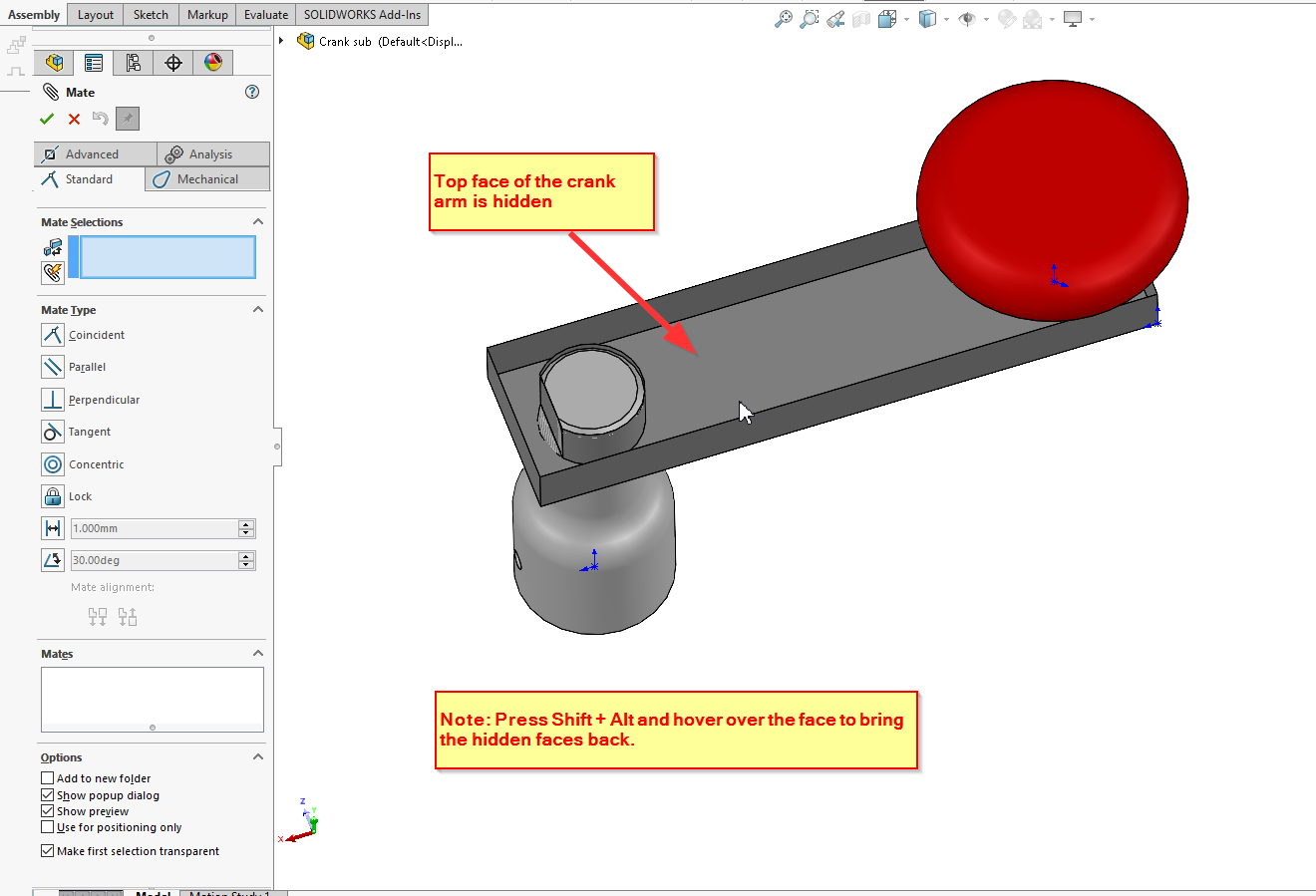Click the green OK checkmark in Mate
The height and width of the screenshot is (896, 1316).
pyautogui.click(x=47, y=119)
